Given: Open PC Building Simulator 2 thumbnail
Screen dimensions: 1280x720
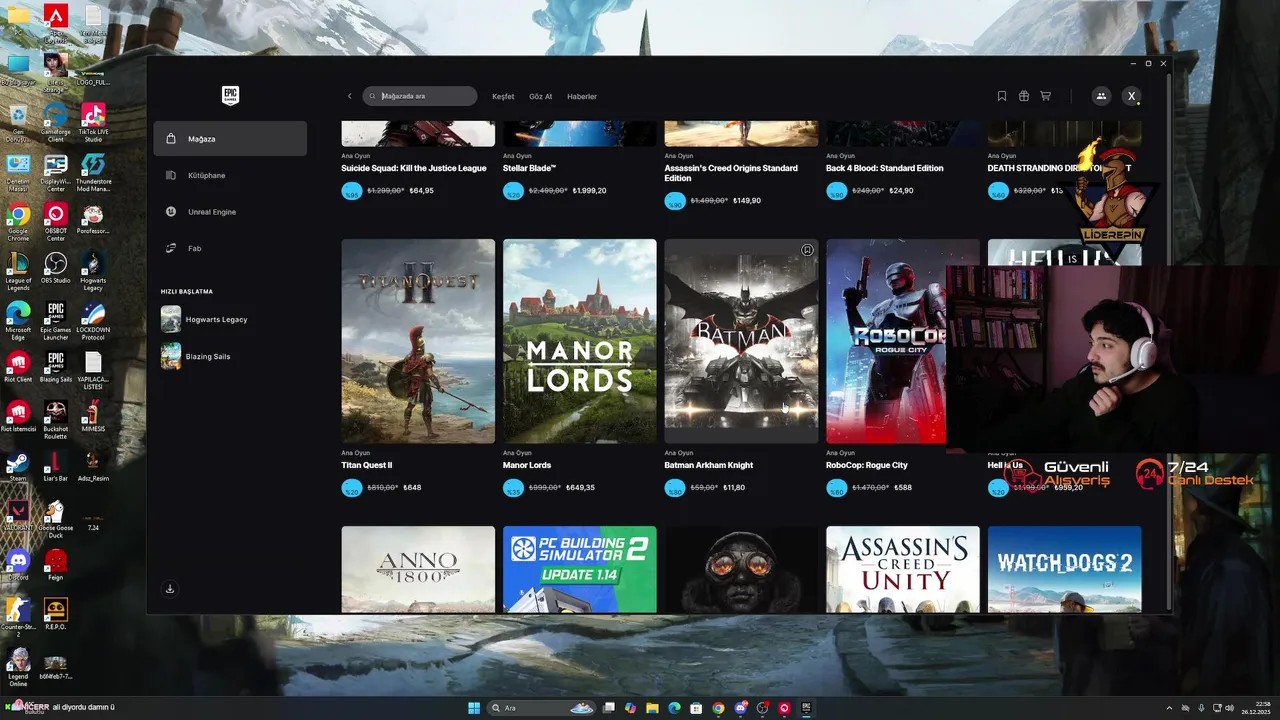Looking at the screenshot, I should tap(580, 569).
